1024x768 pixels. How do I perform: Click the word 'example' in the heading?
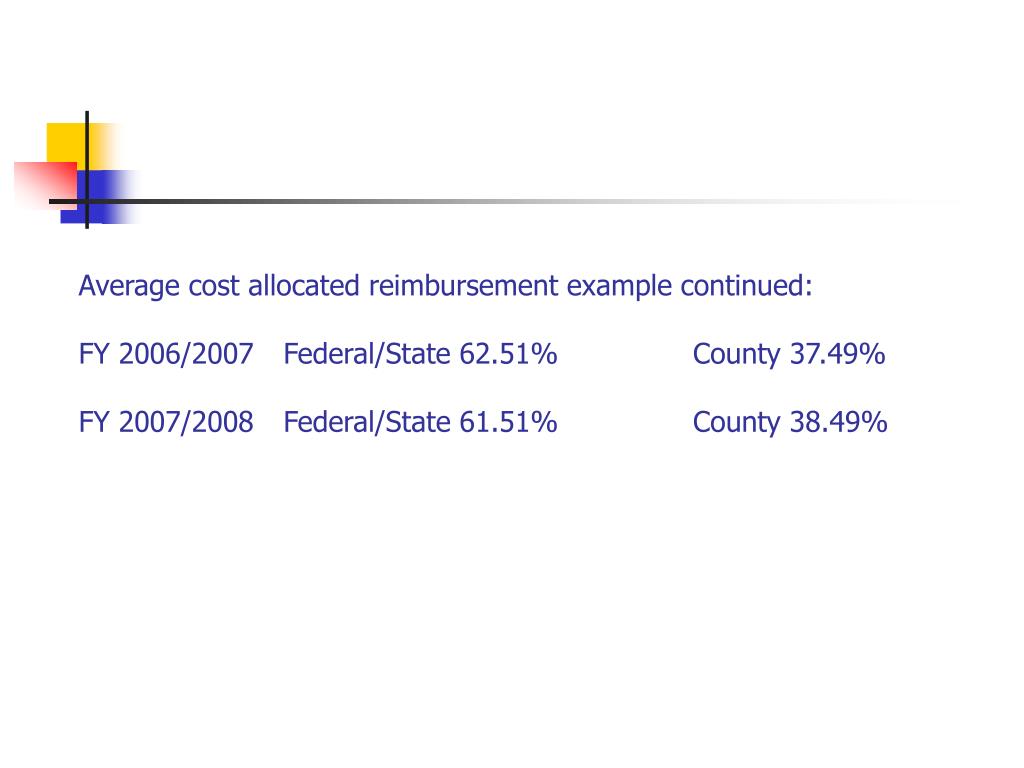click(619, 287)
